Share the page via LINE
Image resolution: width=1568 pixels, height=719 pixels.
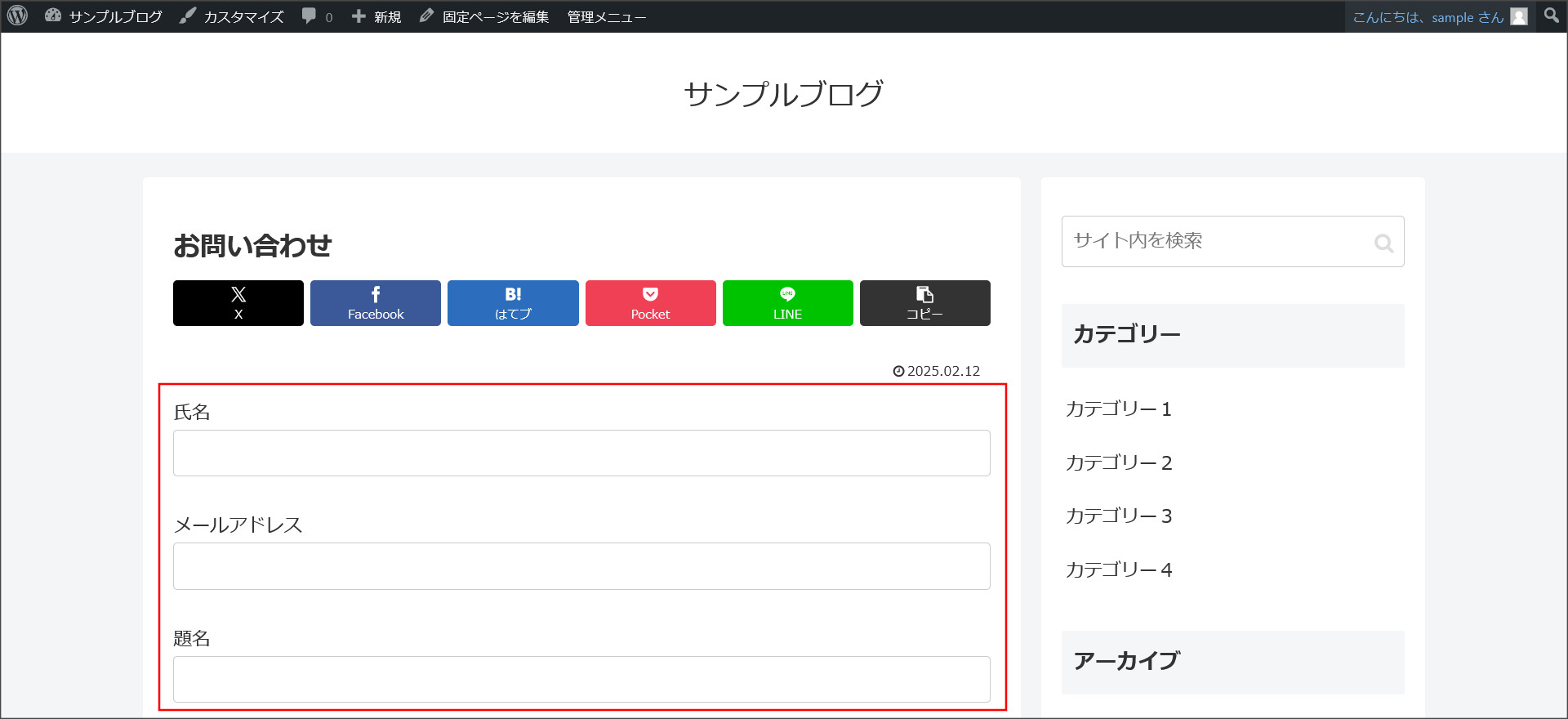(x=787, y=303)
